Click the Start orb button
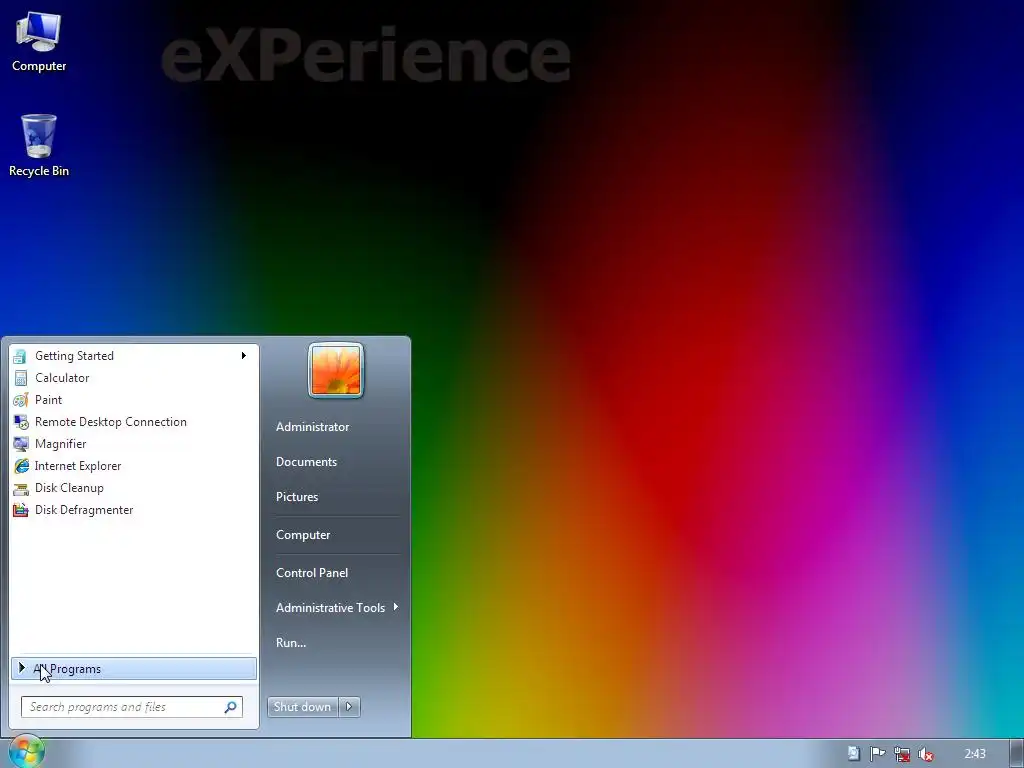The height and width of the screenshot is (768, 1024). (x=26, y=752)
